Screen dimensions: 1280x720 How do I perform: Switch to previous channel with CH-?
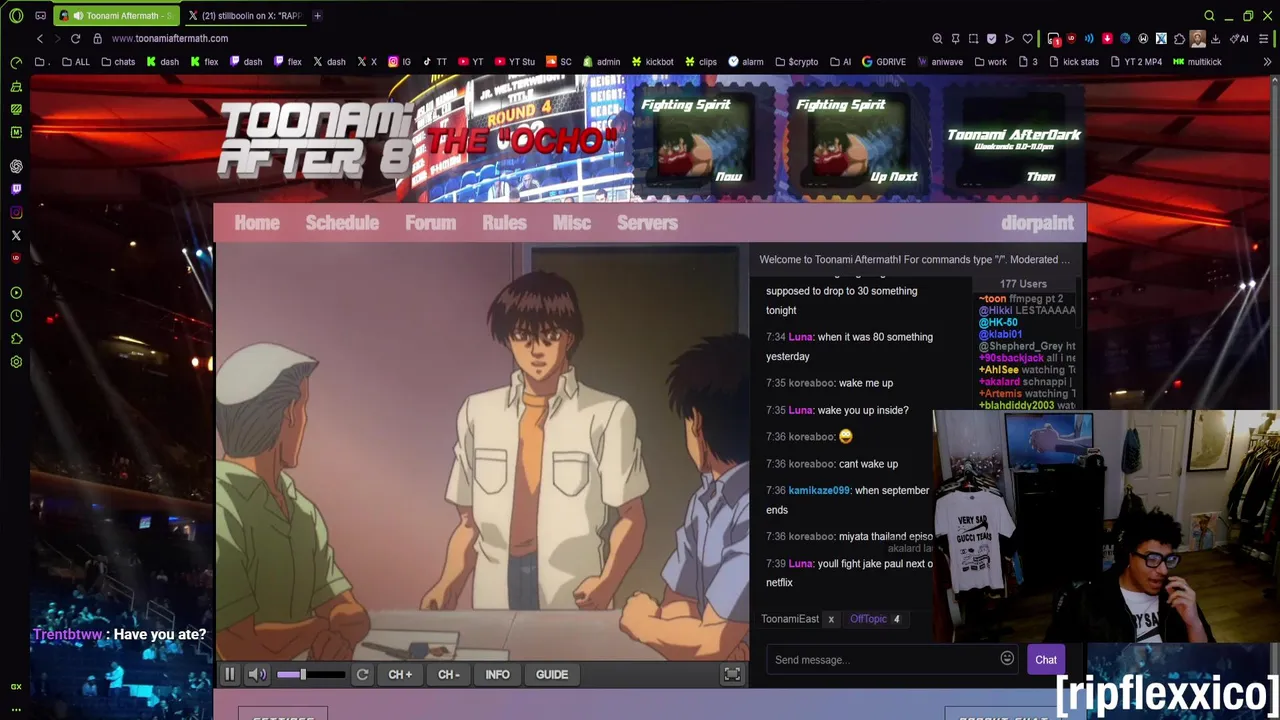[448, 675]
